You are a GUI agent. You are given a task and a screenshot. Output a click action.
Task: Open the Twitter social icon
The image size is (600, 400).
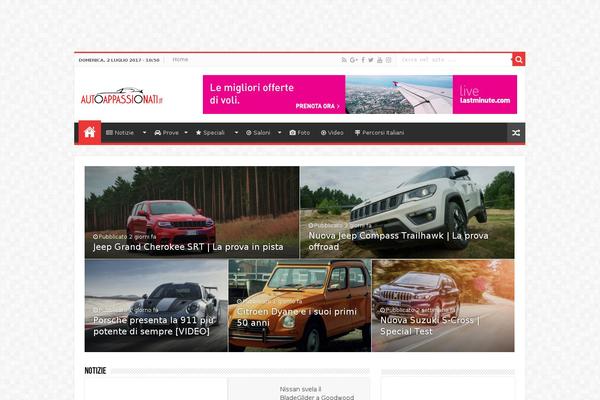371,60
